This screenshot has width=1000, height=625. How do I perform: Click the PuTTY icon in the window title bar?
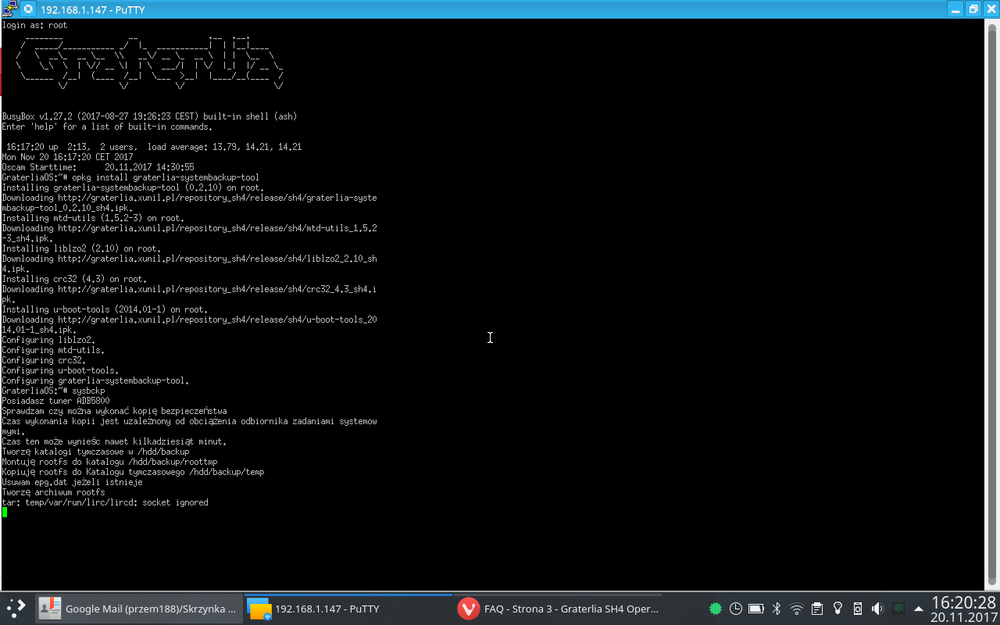[x=8, y=9]
